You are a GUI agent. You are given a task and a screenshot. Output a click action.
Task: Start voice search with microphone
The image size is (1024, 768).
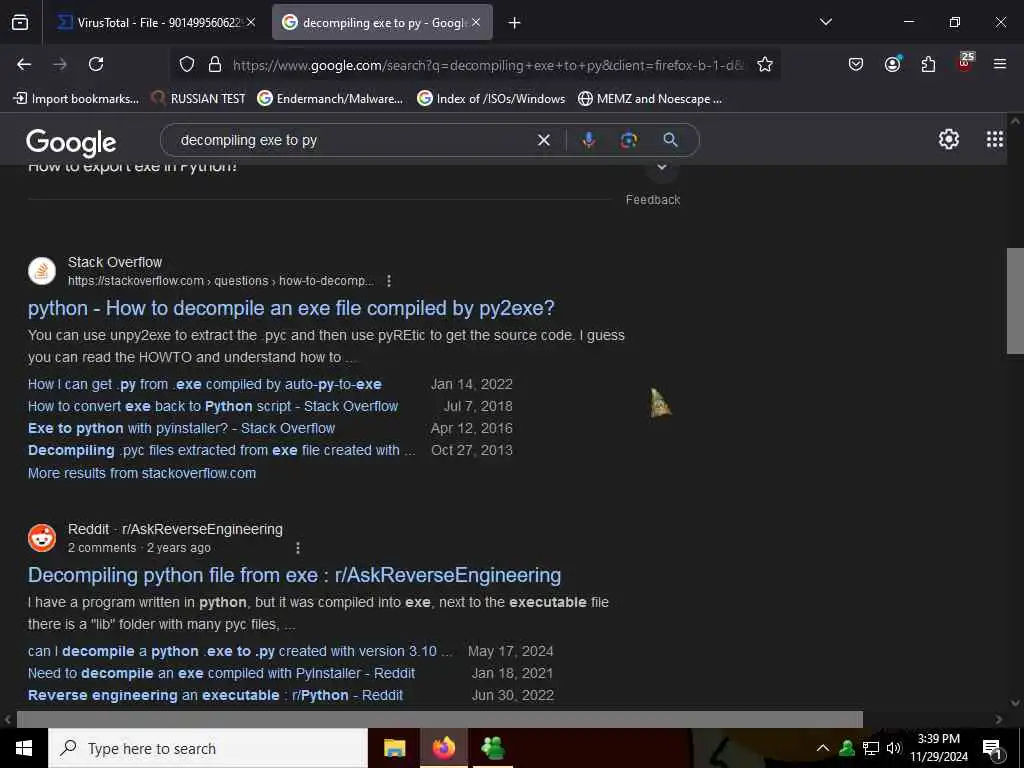tap(588, 140)
